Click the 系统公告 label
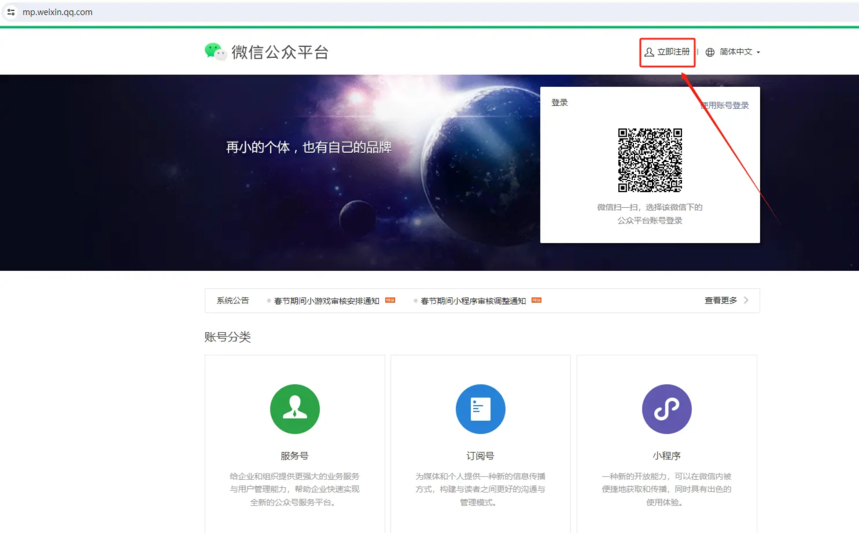The height and width of the screenshot is (533, 859). click(x=232, y=300)
